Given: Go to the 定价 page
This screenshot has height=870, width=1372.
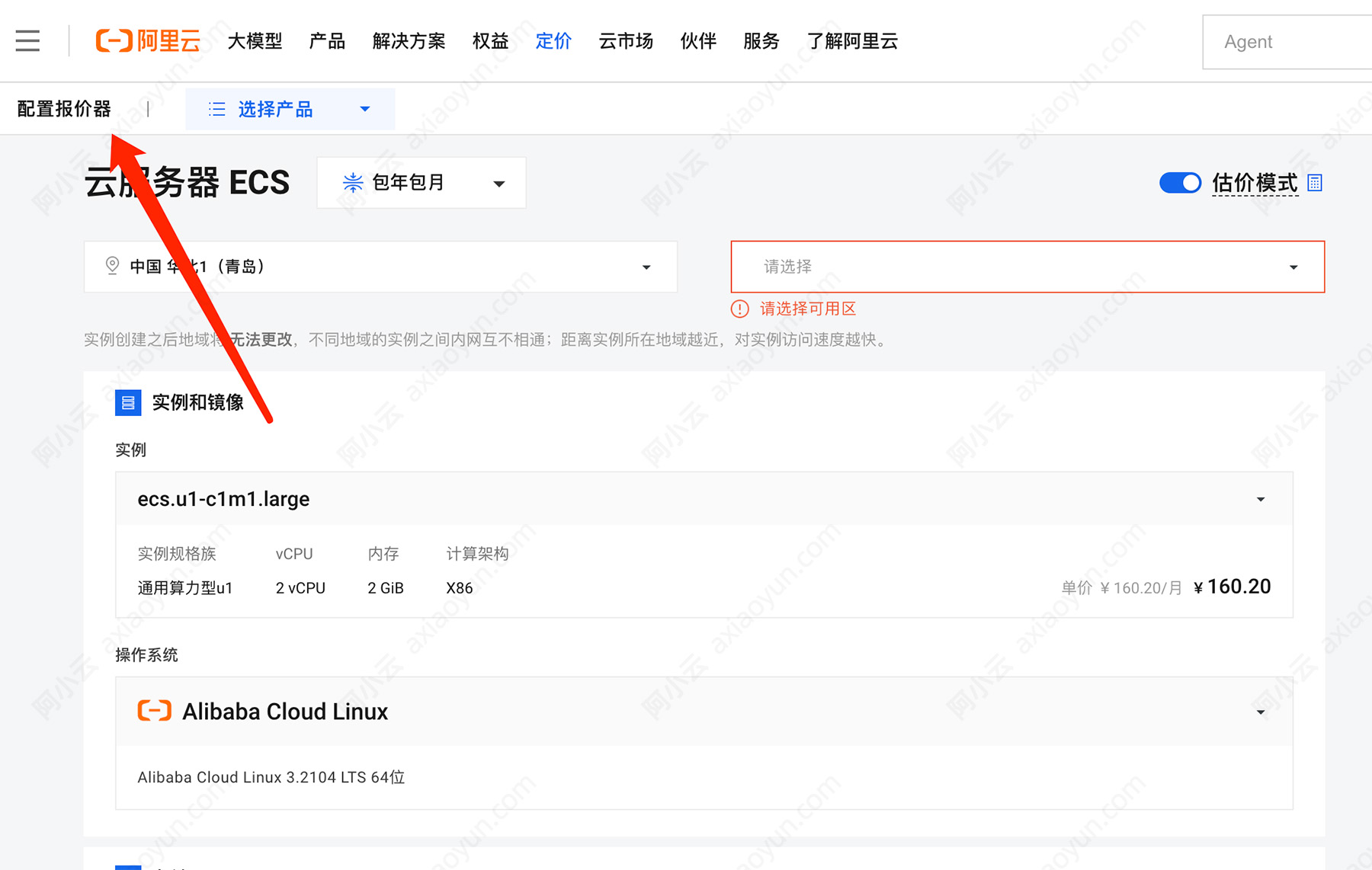Looking at the screenshot, I should [553, 41].
